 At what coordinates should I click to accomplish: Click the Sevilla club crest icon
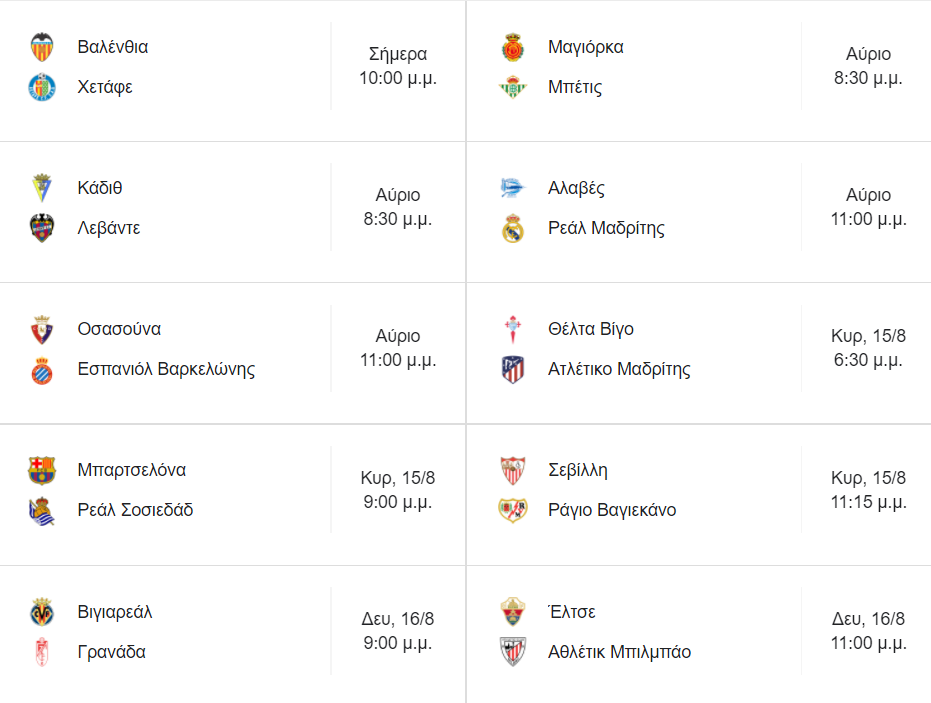click(x=512, y=470)
